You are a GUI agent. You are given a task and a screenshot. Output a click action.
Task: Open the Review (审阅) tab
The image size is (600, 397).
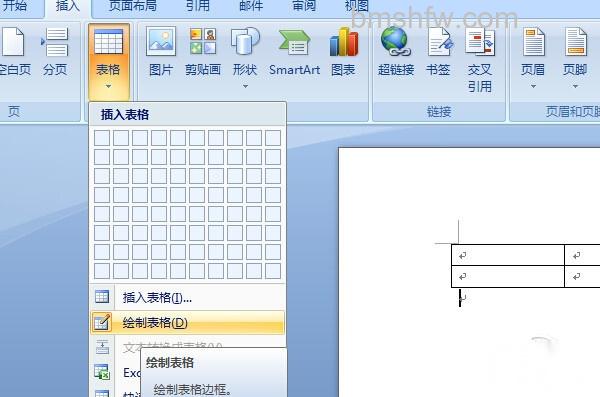[x=304, y=6]
